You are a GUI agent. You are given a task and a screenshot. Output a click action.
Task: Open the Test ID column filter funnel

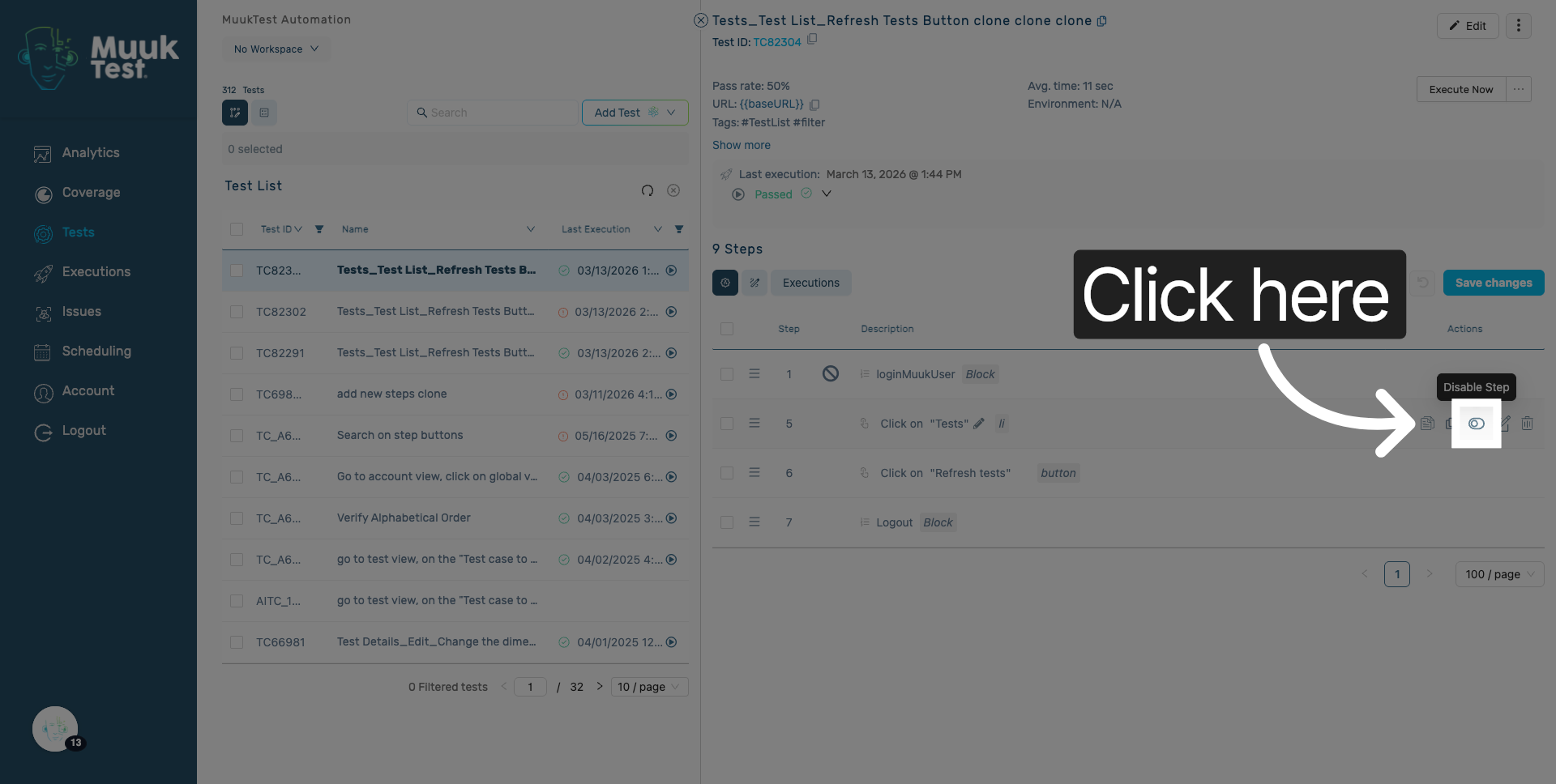click(319, 229)
